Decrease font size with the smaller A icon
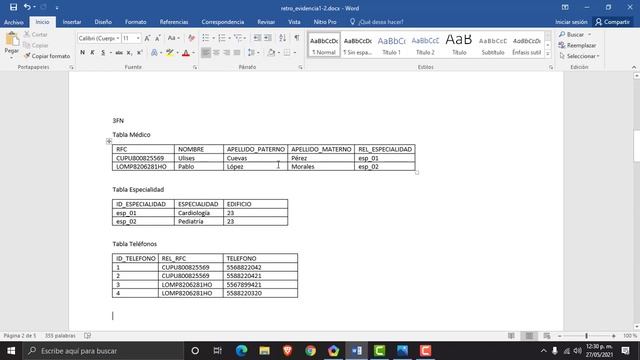Screen dimensions: 640x360 point(158,38)
